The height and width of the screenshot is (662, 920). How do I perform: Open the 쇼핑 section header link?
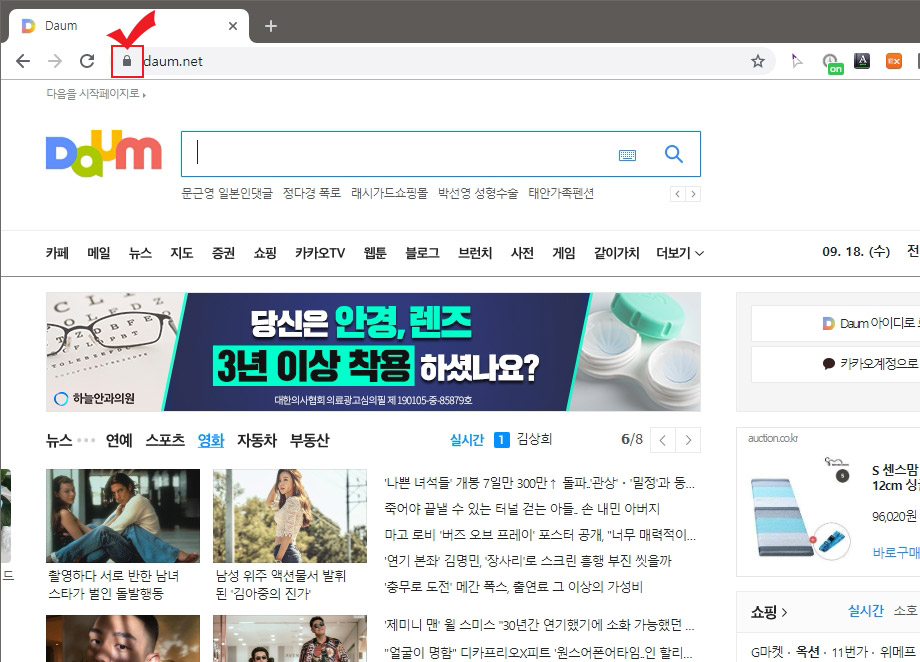(769, 612)
